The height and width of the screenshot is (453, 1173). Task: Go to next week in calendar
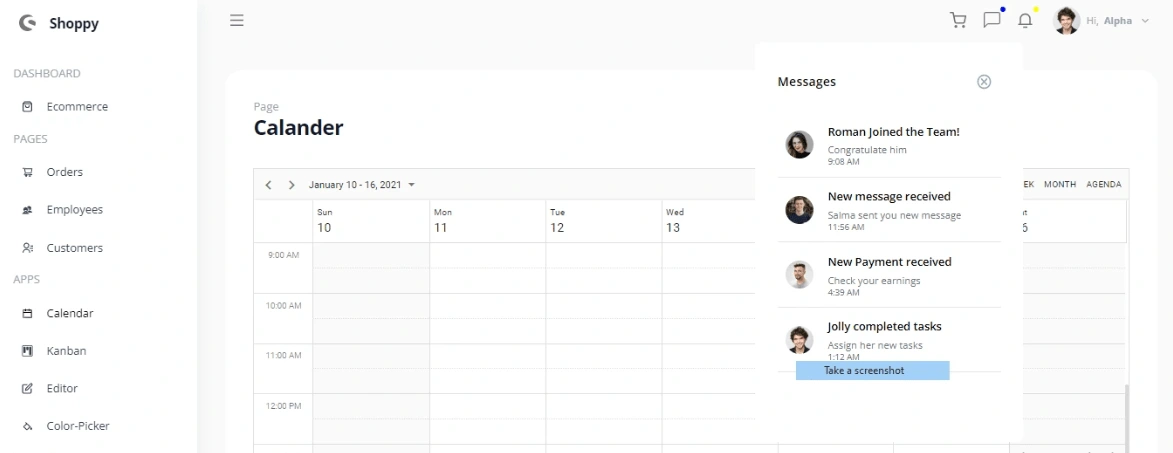pos(292,185)
